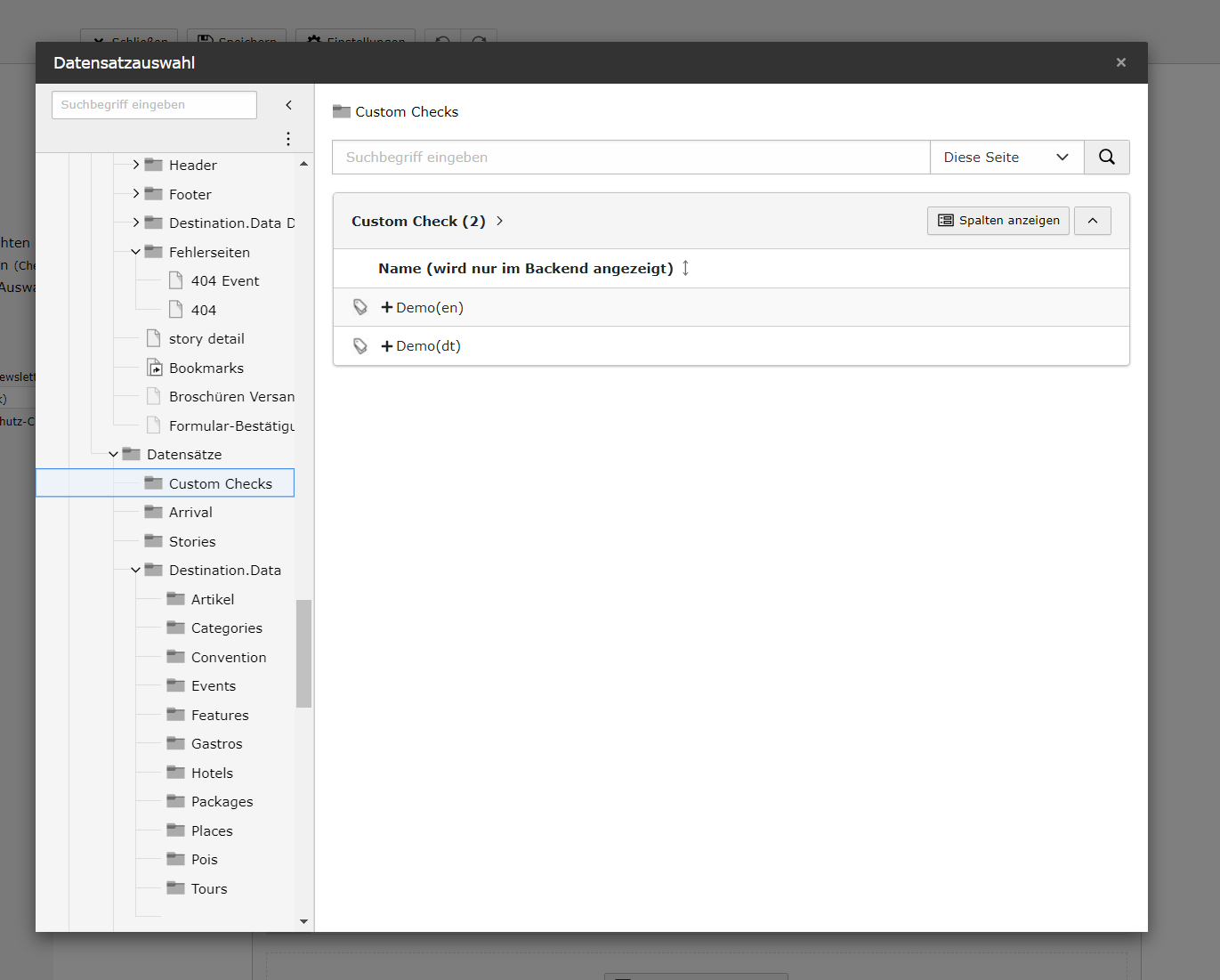Select Places in the page tree
Image resolution: width=1220 pixels, height=980 pixels.
(212, 830)
